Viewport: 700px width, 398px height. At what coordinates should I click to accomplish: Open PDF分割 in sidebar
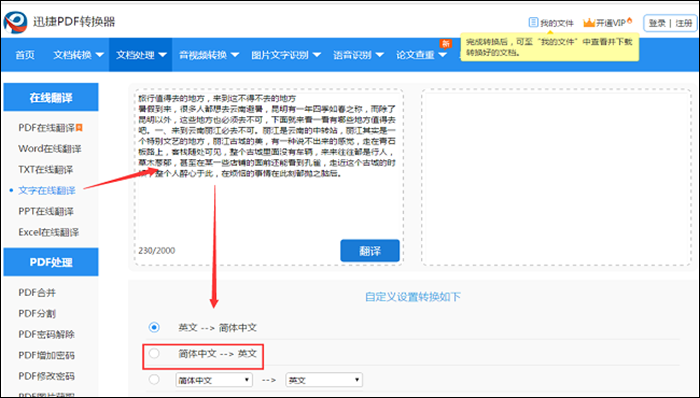coord(37,314)
